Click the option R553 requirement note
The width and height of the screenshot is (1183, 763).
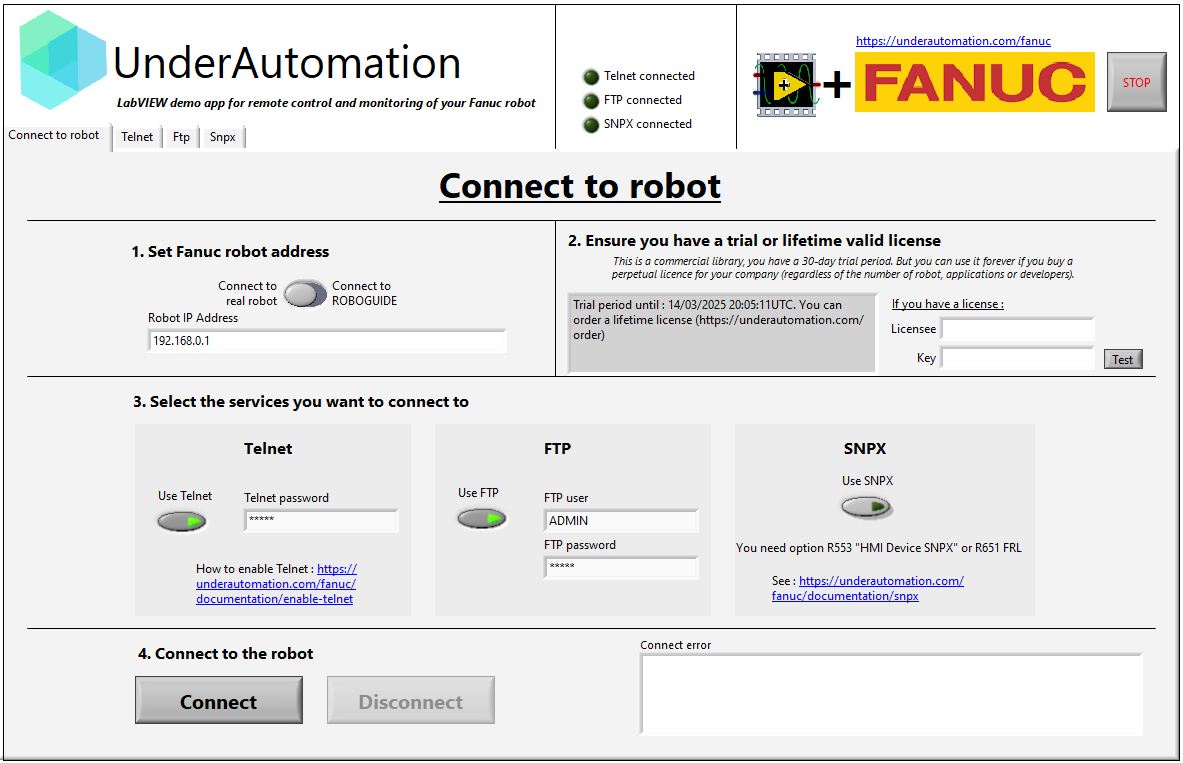click(879, 548)
